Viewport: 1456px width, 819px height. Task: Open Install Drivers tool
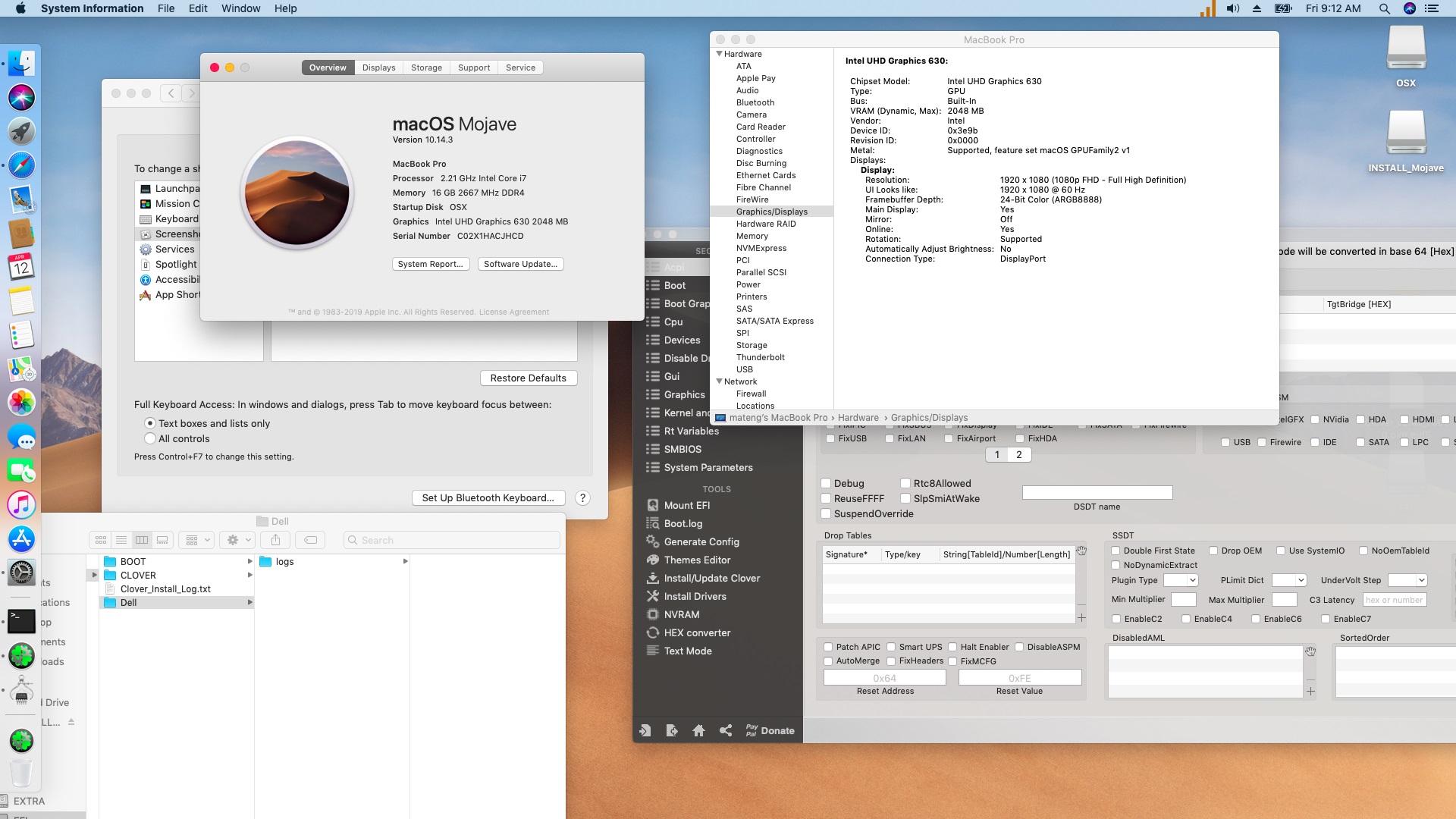click(x=695, y=596)
